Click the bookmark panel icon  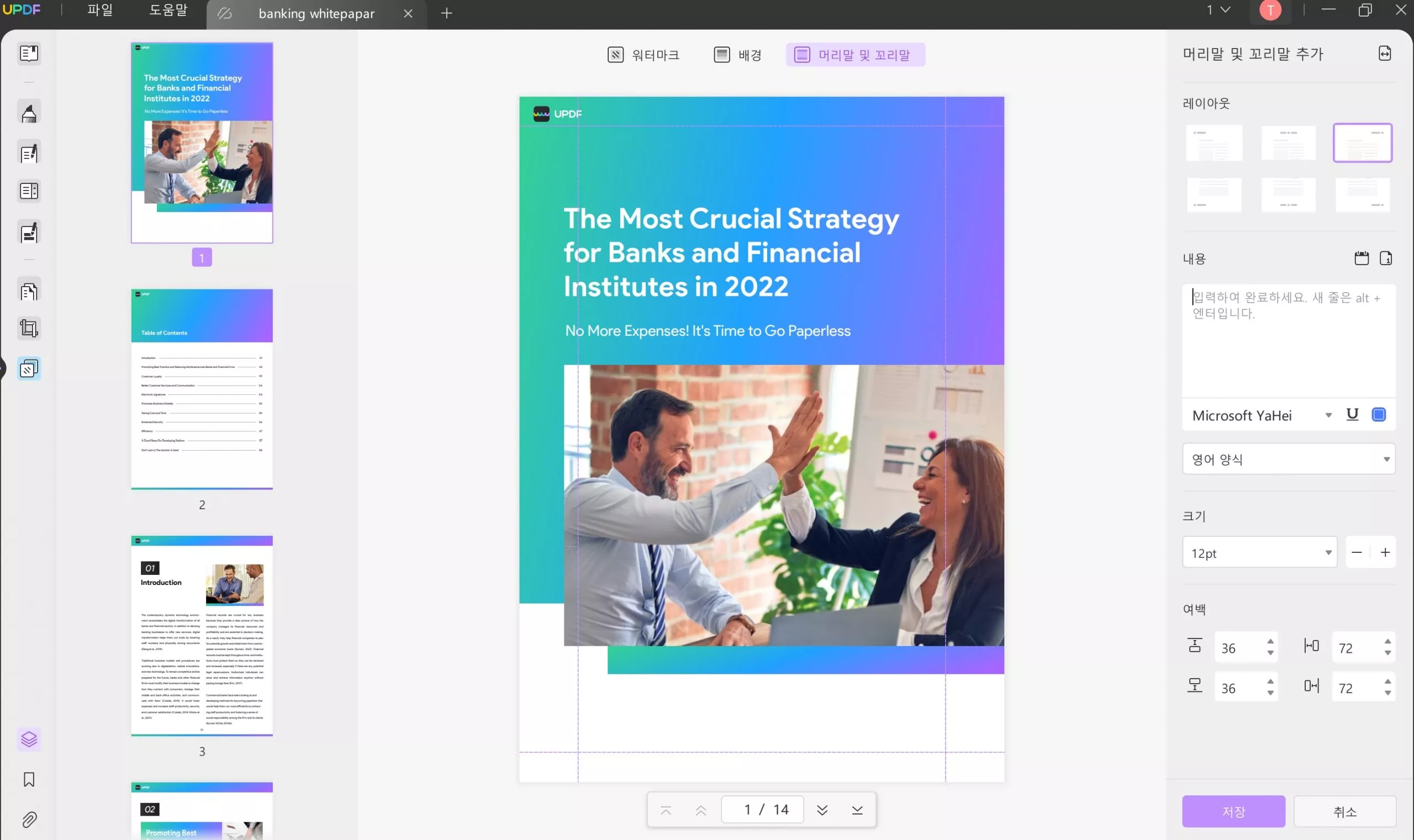tap(28, 779)
